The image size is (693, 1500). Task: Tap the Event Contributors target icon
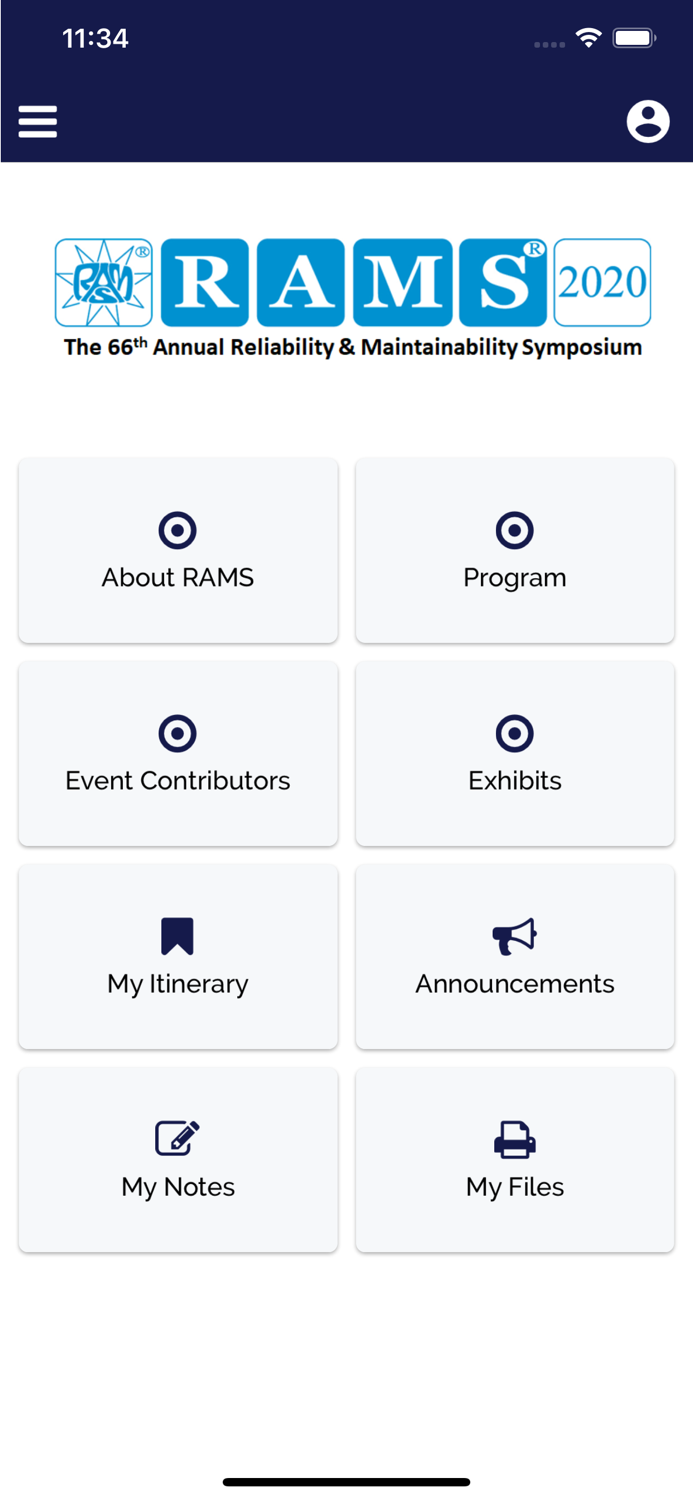178,733
